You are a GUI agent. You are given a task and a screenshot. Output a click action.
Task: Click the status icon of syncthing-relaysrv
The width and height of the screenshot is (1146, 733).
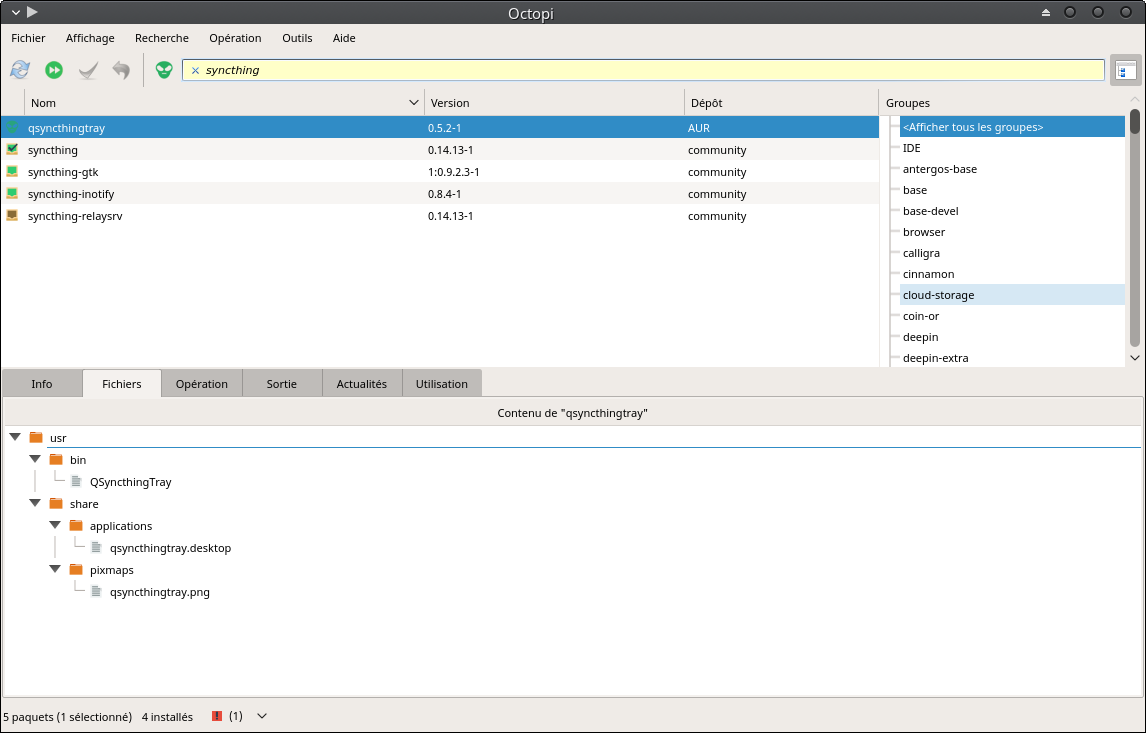(12, 215)
